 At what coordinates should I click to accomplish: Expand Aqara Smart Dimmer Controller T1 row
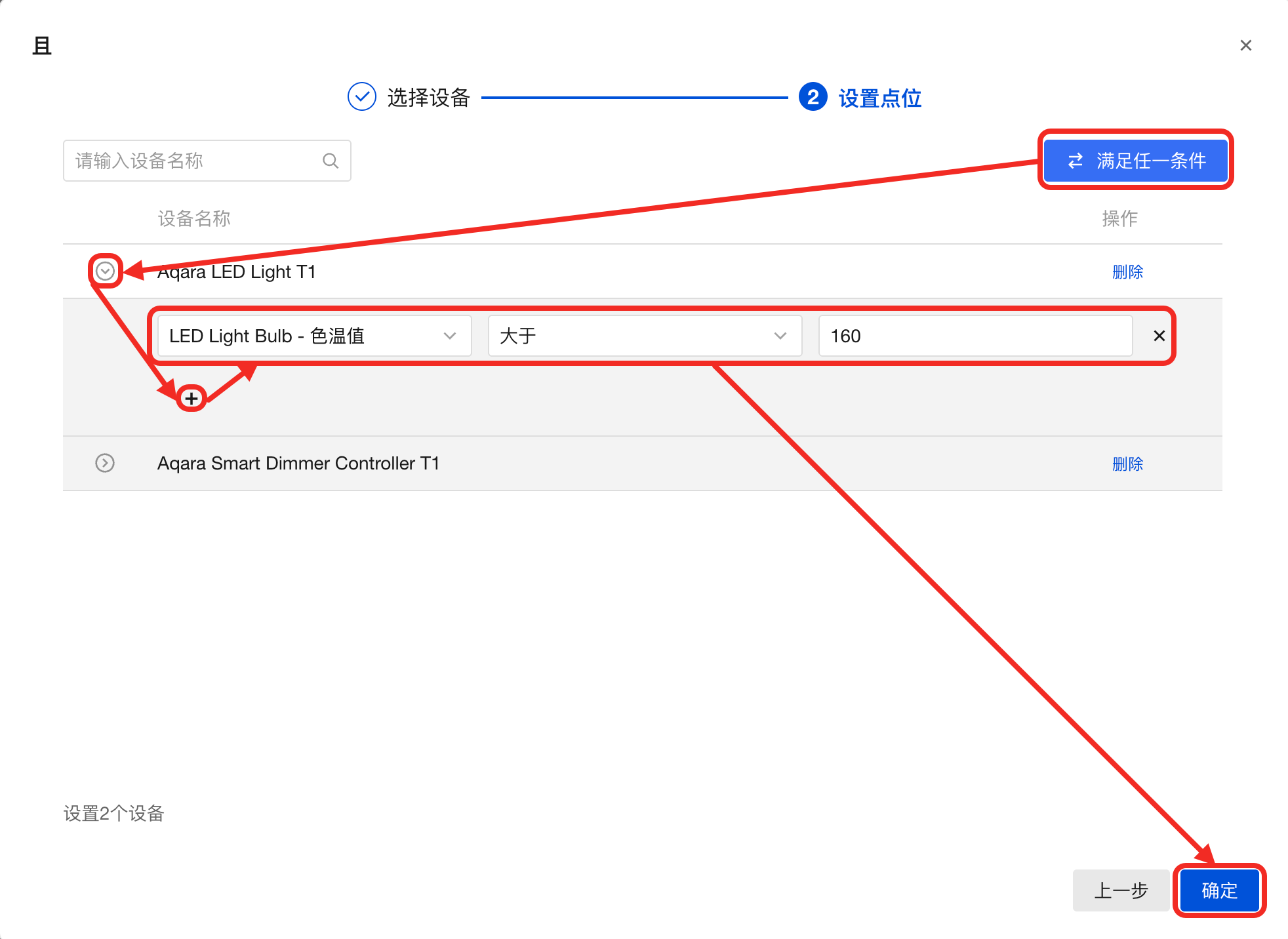point(105,463)
